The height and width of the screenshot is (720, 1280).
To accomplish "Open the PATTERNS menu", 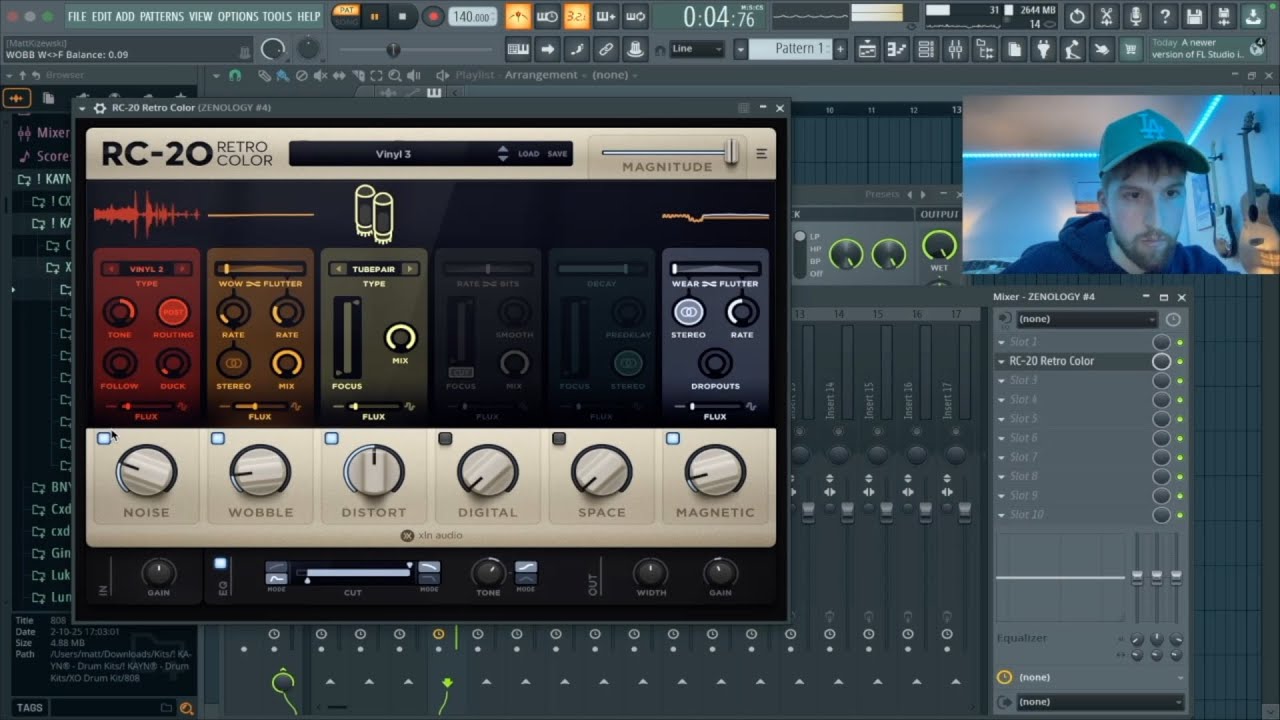I will click(x=161, y=16).
